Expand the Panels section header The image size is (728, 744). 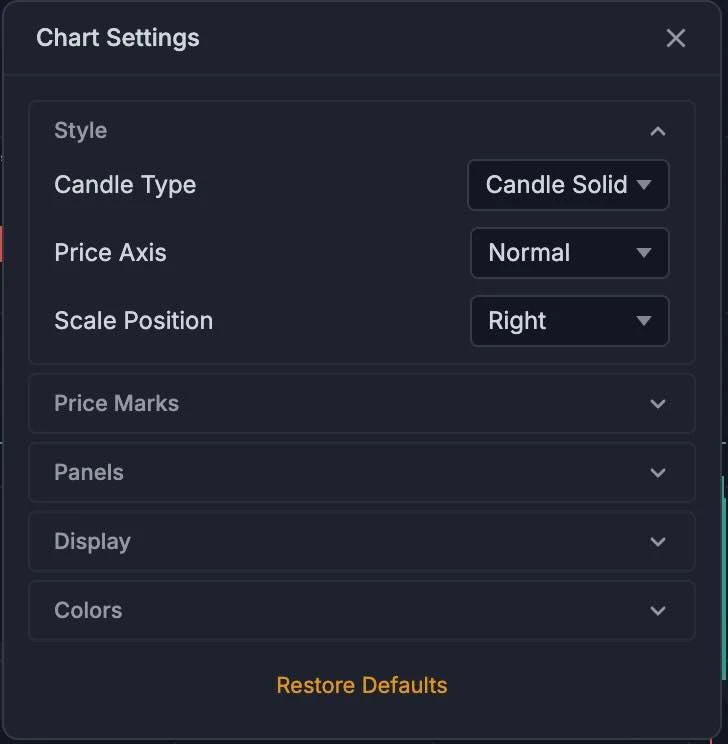tap(362, 473)
